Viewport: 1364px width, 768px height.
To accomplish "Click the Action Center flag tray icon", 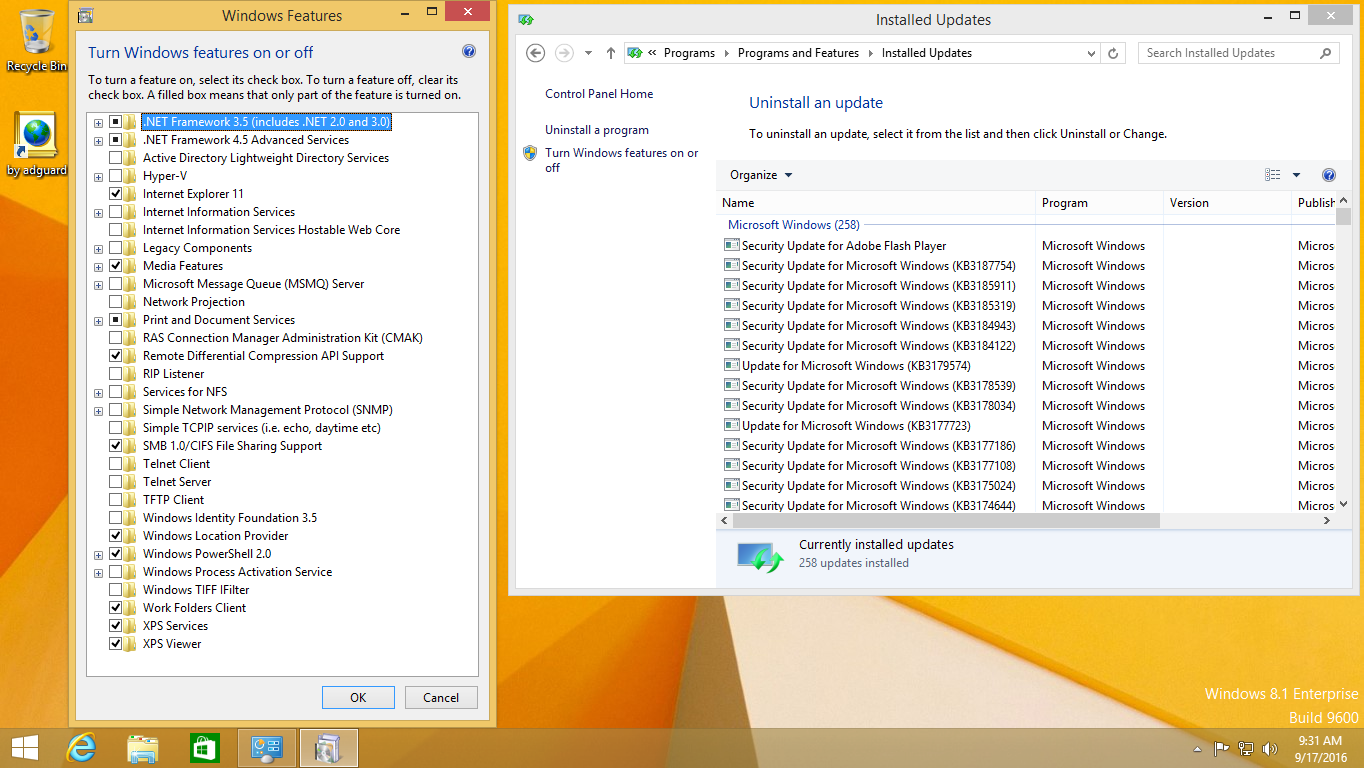I will 1221,748.
